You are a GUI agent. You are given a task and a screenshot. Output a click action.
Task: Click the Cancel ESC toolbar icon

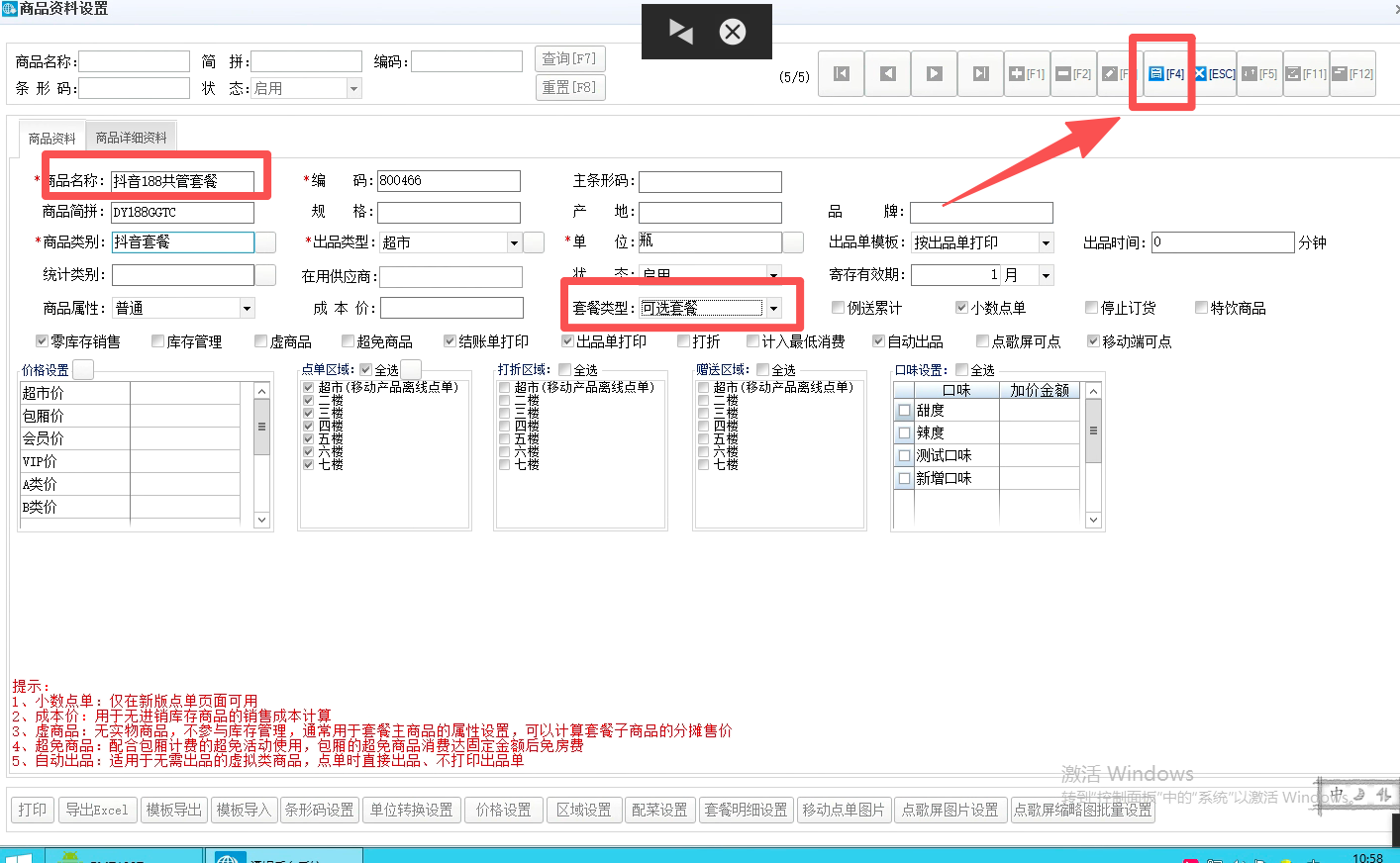(1214, 74)
